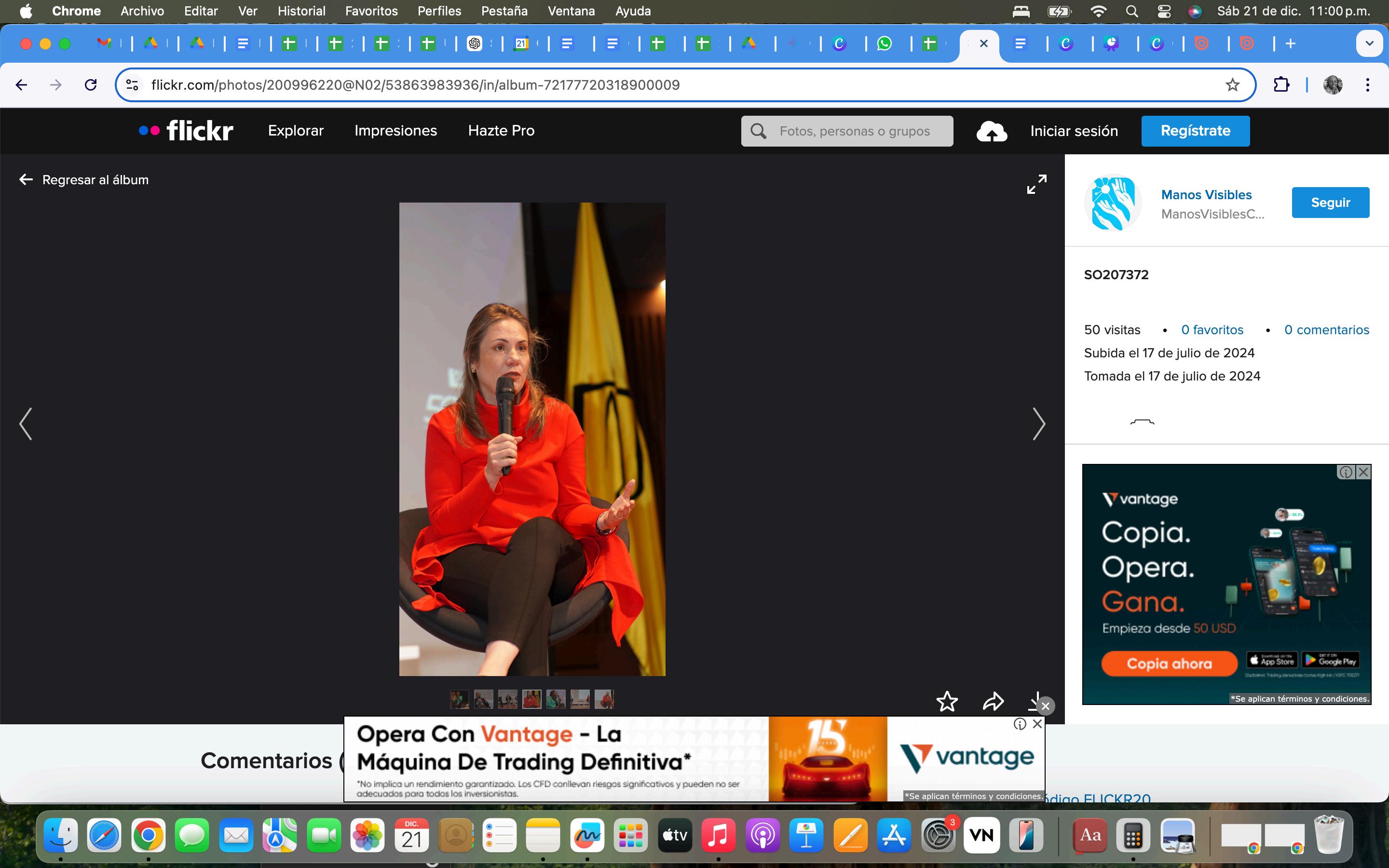This screenshot has width=1389, height=868.
Task: Open the Chrome three-dot menu
Action: [1368, 85]
